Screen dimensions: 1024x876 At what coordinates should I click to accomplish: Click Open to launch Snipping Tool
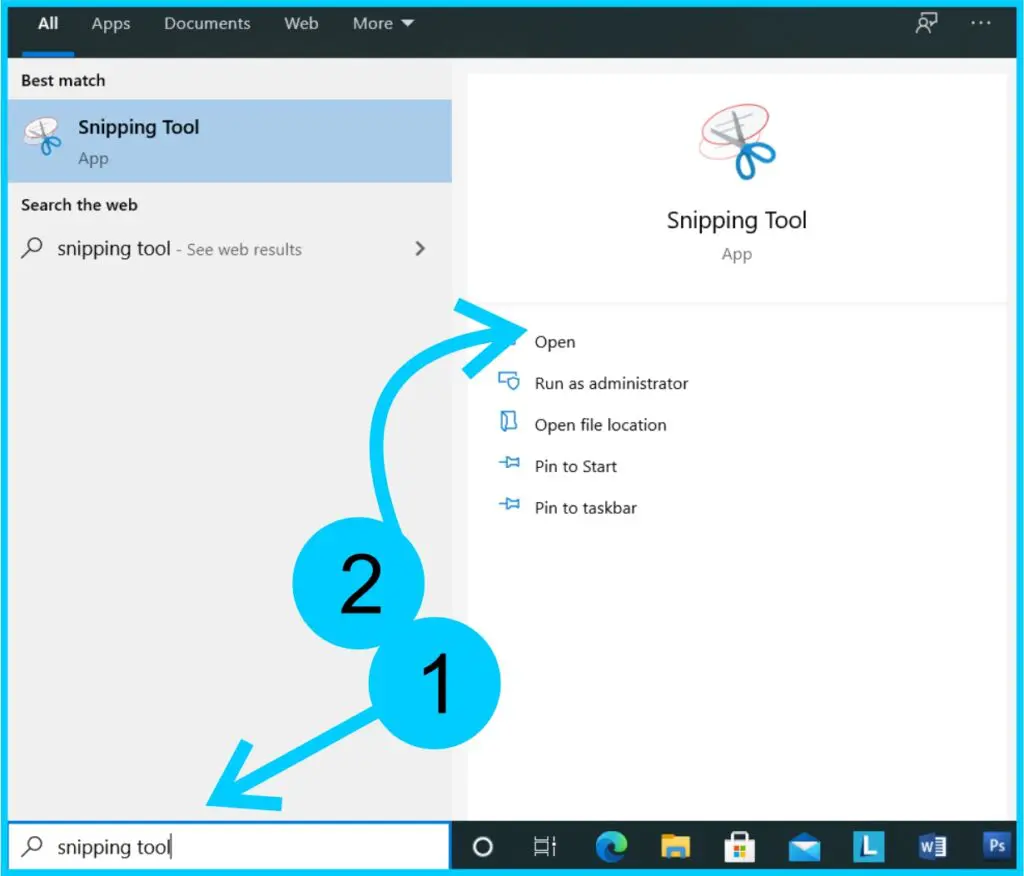pos(554,342)
